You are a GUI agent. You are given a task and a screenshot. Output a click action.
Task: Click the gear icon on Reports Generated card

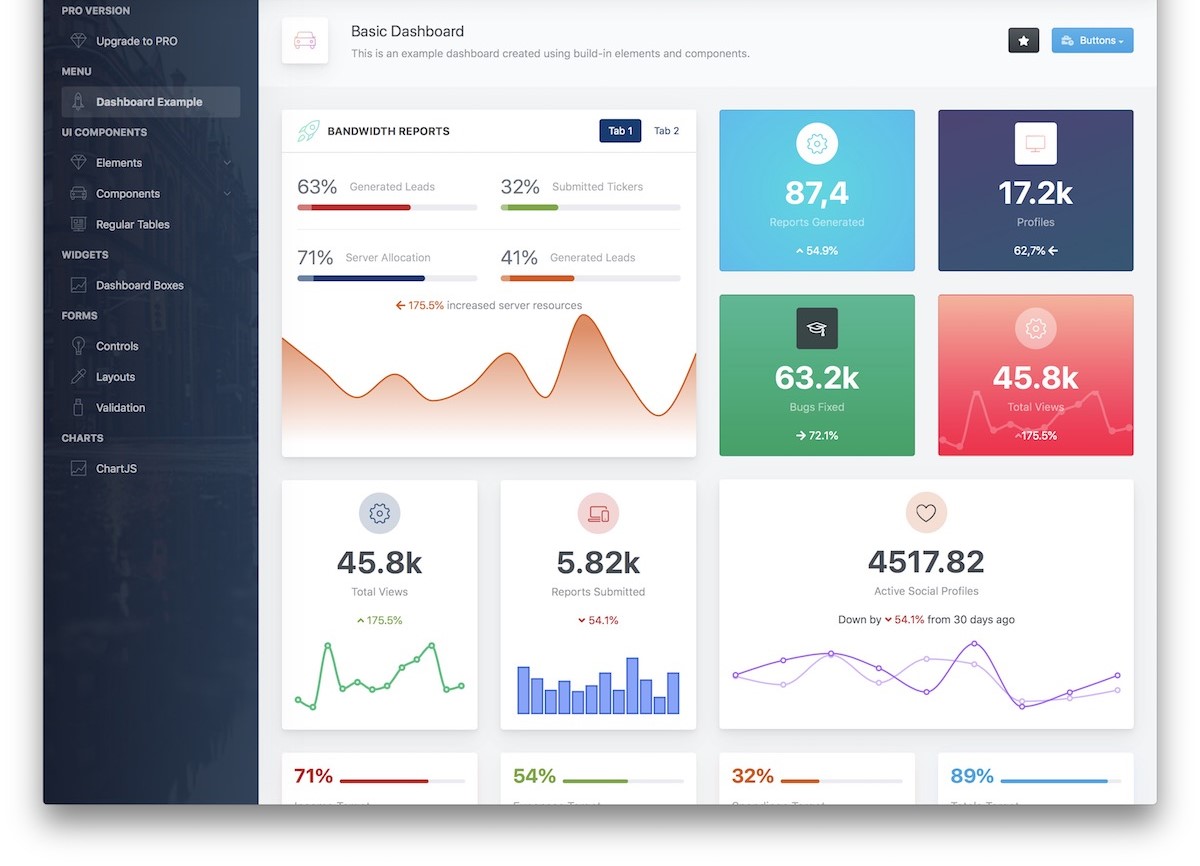[816, 144]
